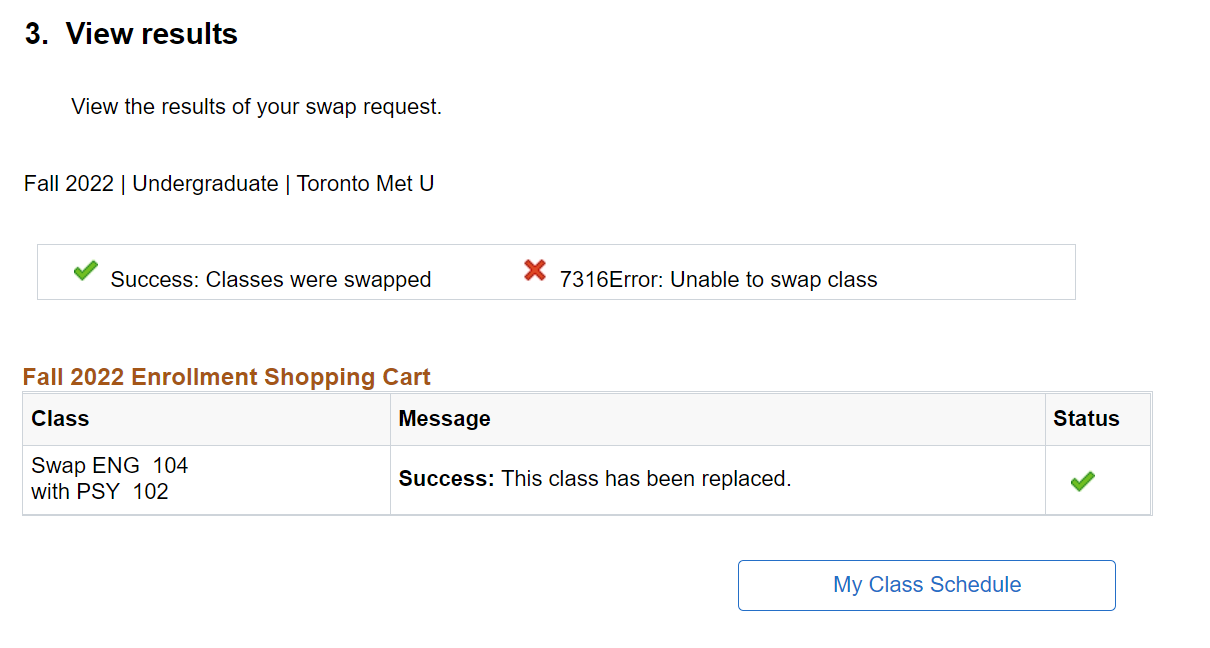Click 'View the results of your swap request' text
This screenshot has height=648, width=1210.
pyautogui.click(x=256, y=107)
